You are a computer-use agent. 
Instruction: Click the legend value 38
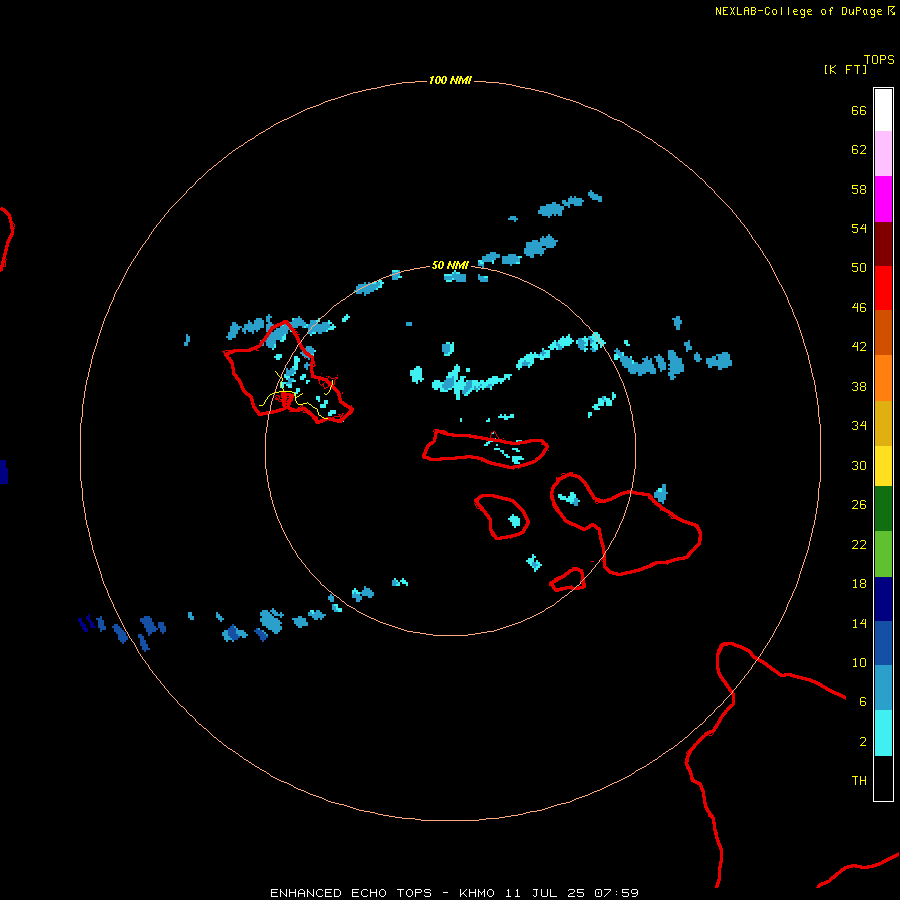(x=859, y=386)
